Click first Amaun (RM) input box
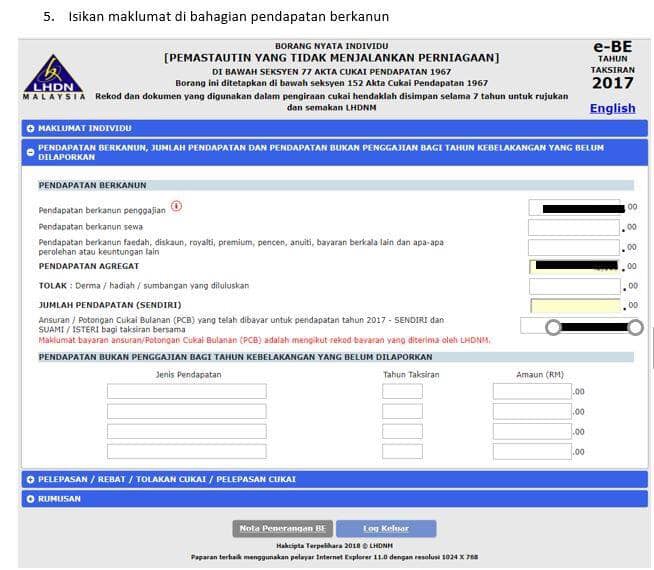Screen dimensions: 654x570 [x=532, y=392]
